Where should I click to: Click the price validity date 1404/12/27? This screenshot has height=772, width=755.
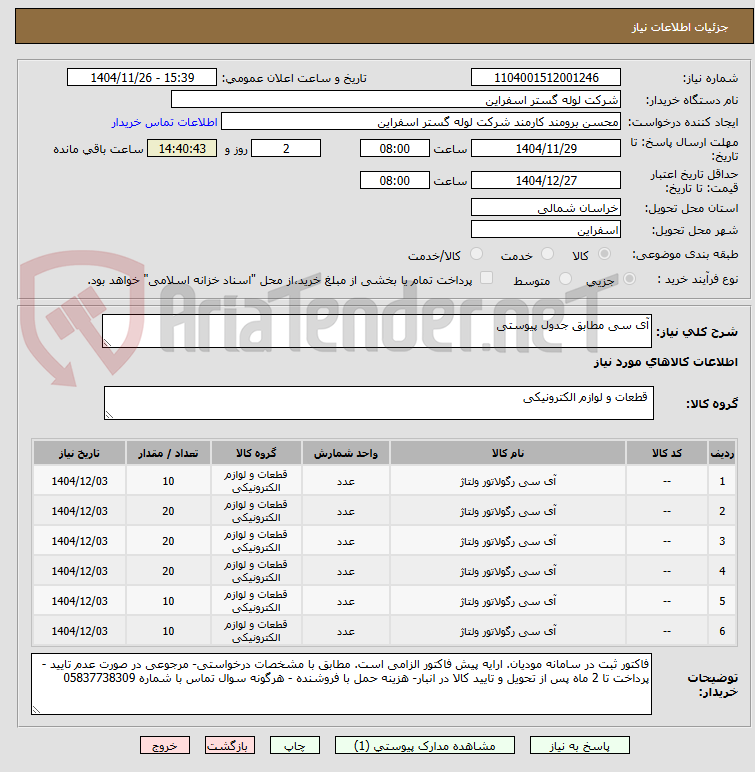(546, 180)
